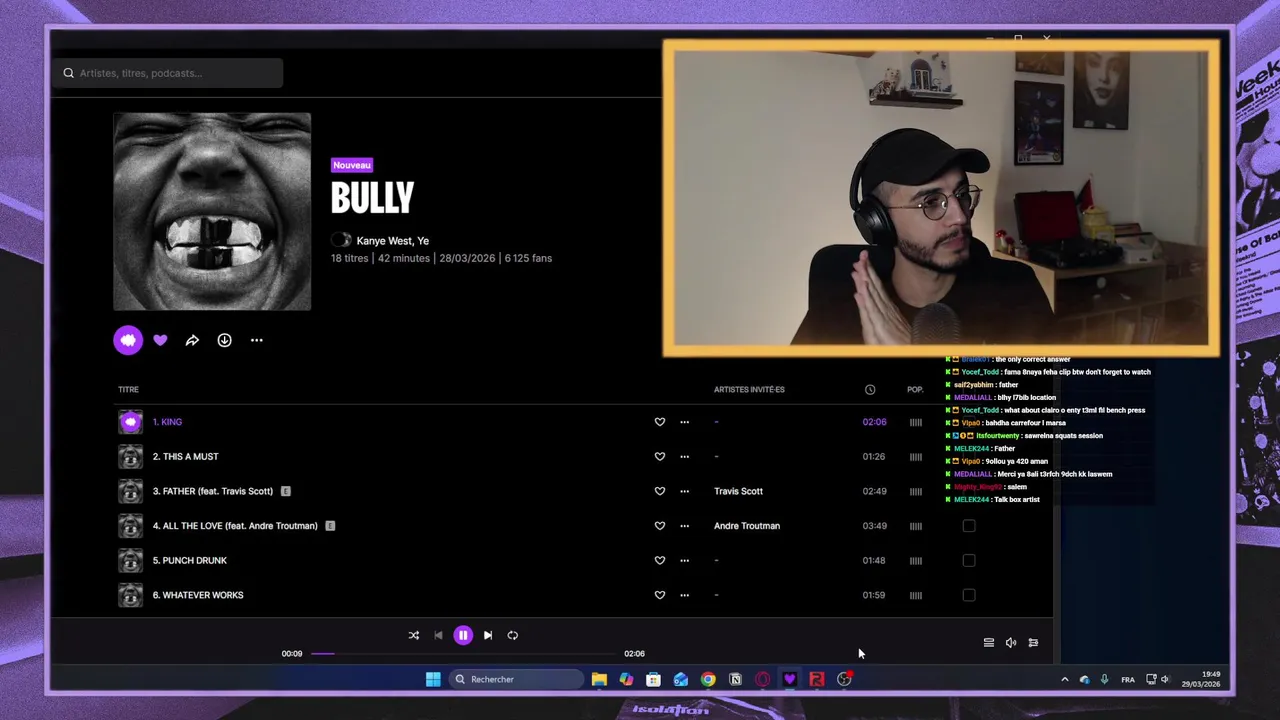The height and width of the screenshot is (720, 1280).
Task: Play the track FATHER feat. Travis Scott
Action: [212, 491]
